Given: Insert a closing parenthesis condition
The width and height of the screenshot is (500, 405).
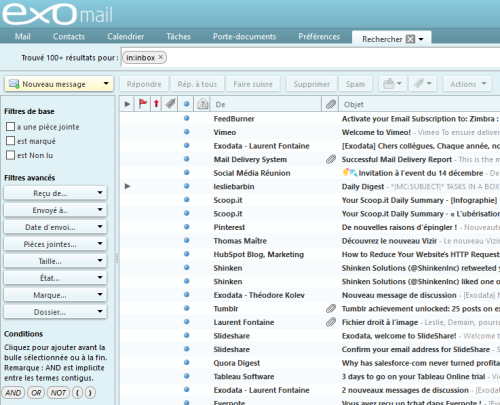Looking at the screenshot, I should pyautogui.click(x=90, y=393).
